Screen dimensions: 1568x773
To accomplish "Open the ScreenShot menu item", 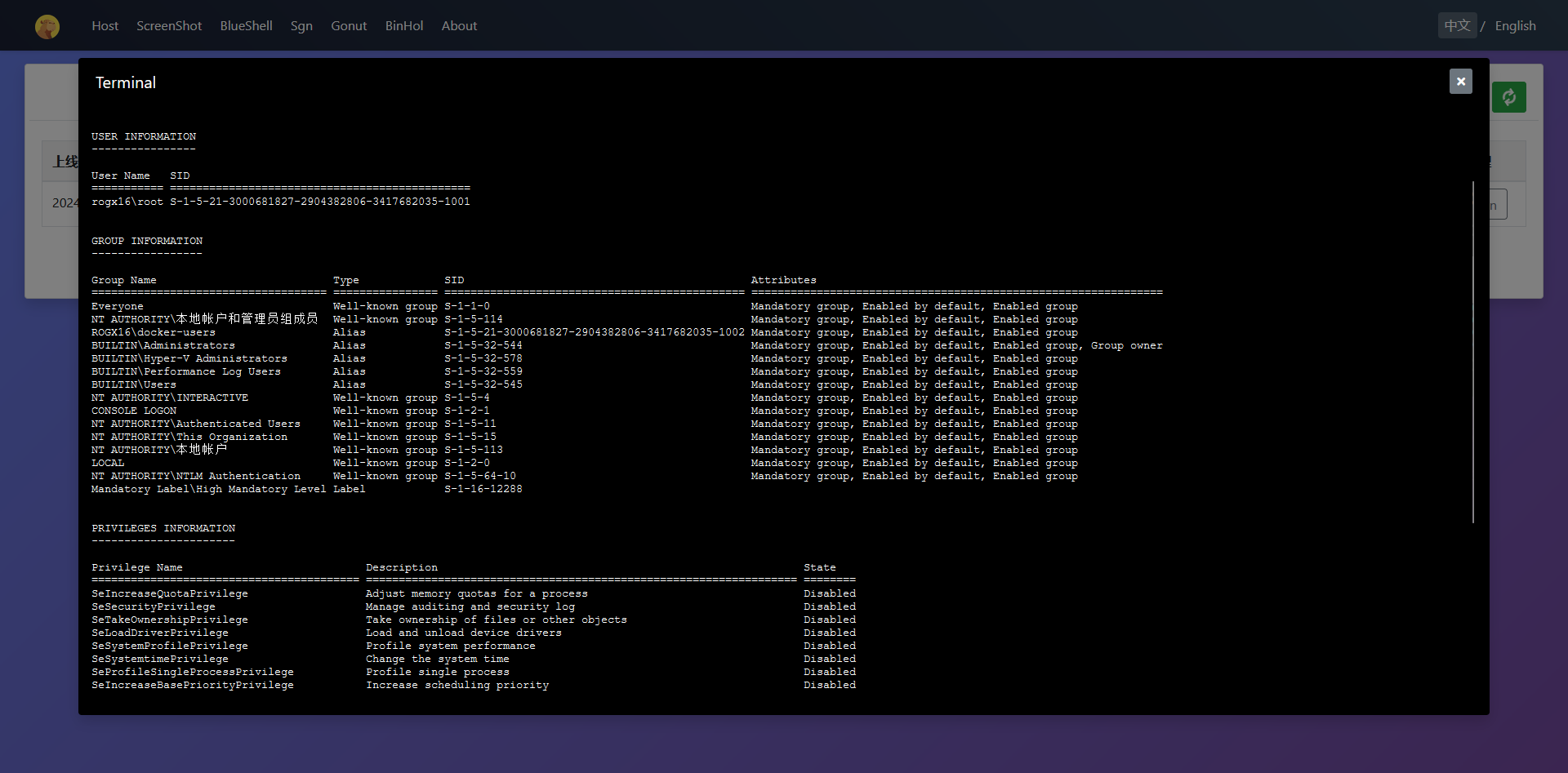I will tap(169, 26).
